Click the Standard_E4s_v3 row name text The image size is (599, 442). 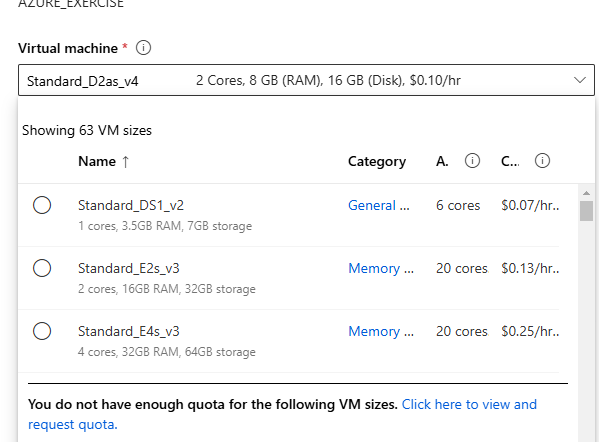pos(129,331)
